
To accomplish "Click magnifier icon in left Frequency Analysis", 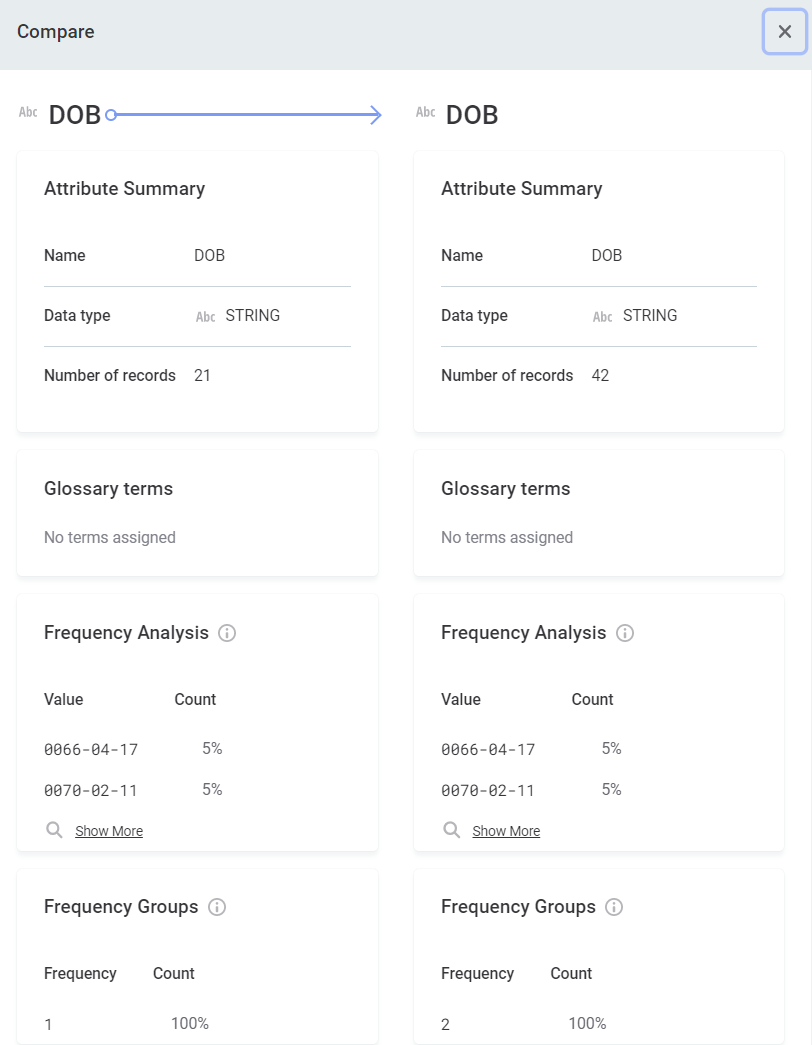I will point(54,830).
